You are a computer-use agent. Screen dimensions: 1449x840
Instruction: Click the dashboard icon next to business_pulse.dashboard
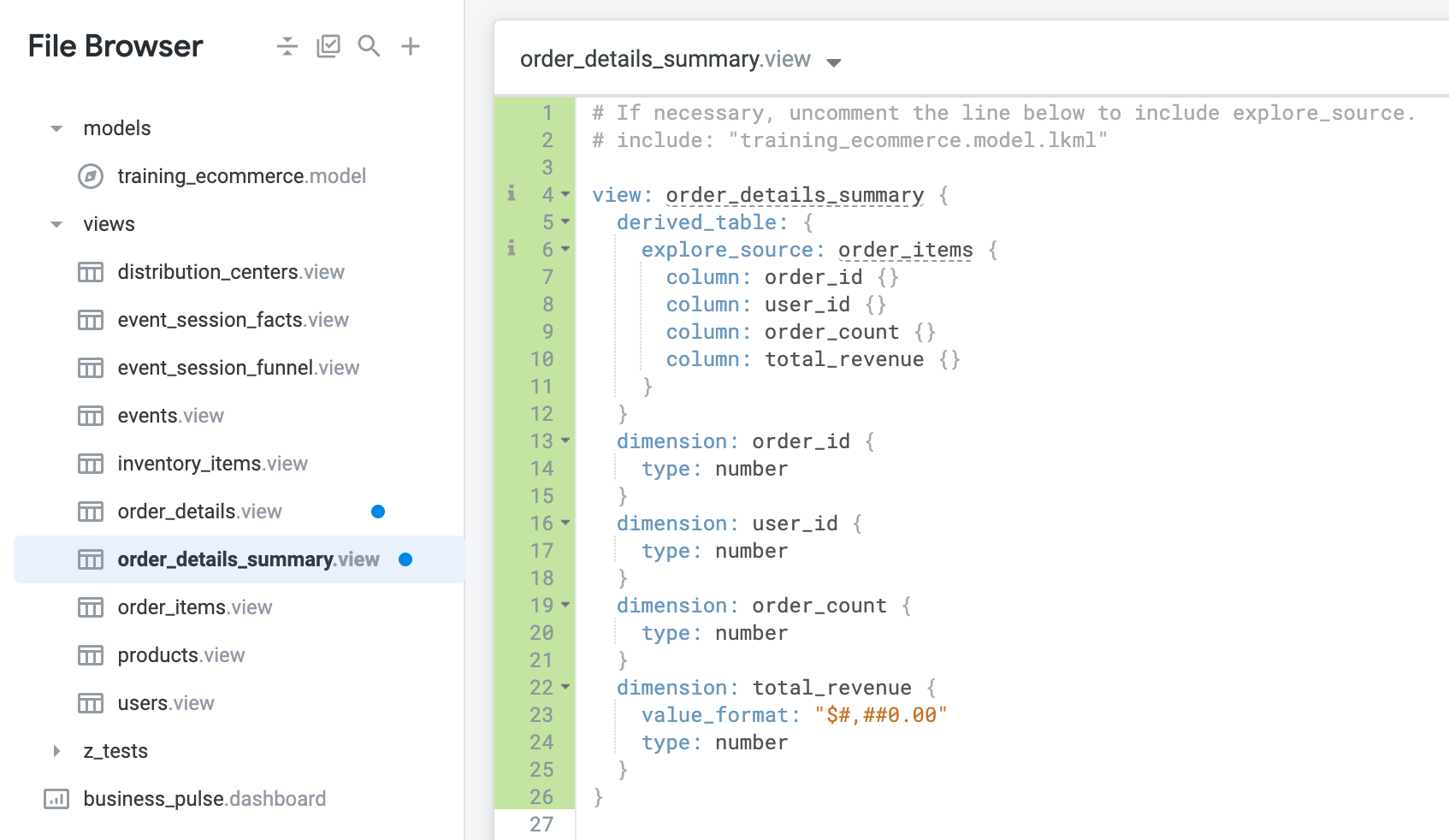pos(56,799)
